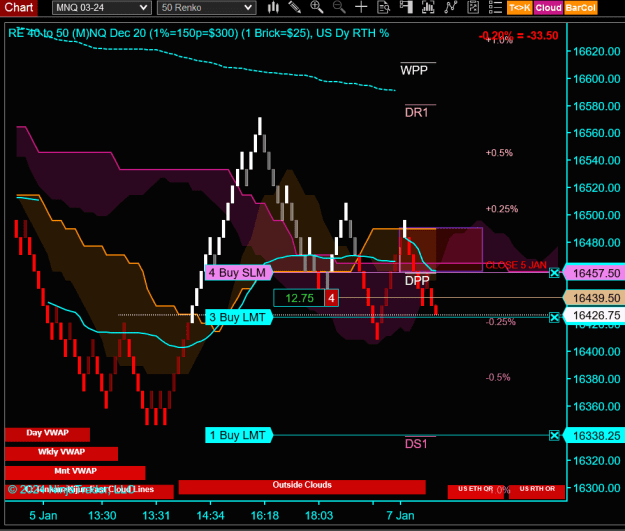
Task: Click the -0.20% = -33.50 readout
Action: [x=519, y=36]
